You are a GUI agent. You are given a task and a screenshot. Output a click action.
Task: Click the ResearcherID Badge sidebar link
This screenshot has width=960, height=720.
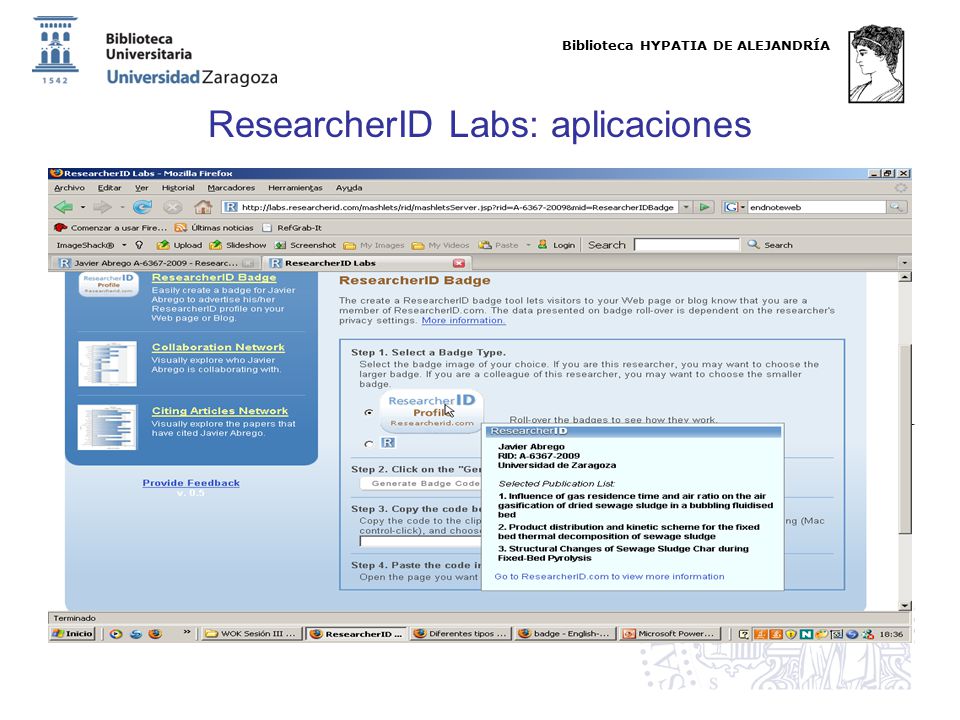214,277
